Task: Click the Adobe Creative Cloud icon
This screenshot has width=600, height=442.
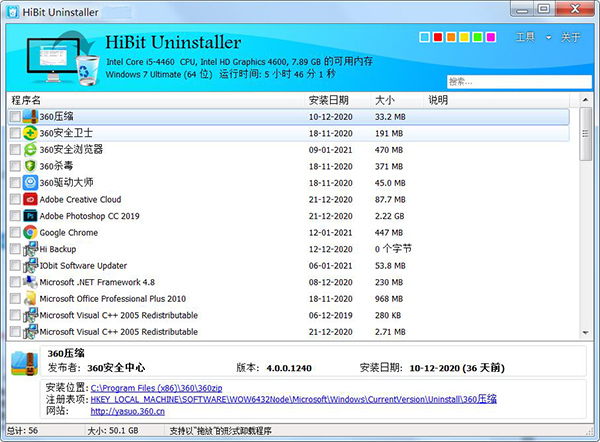Action: click(x=30, y=199)
